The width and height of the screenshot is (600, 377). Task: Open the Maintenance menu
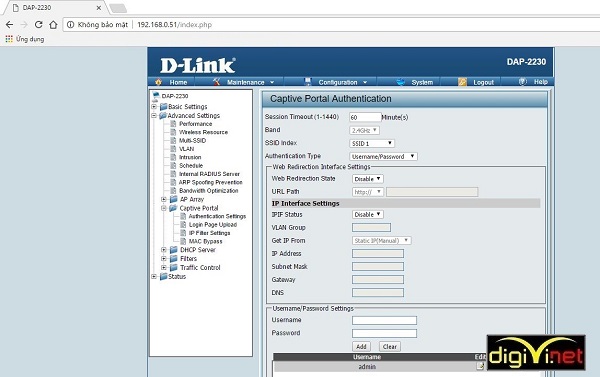[x=246, y=82]
